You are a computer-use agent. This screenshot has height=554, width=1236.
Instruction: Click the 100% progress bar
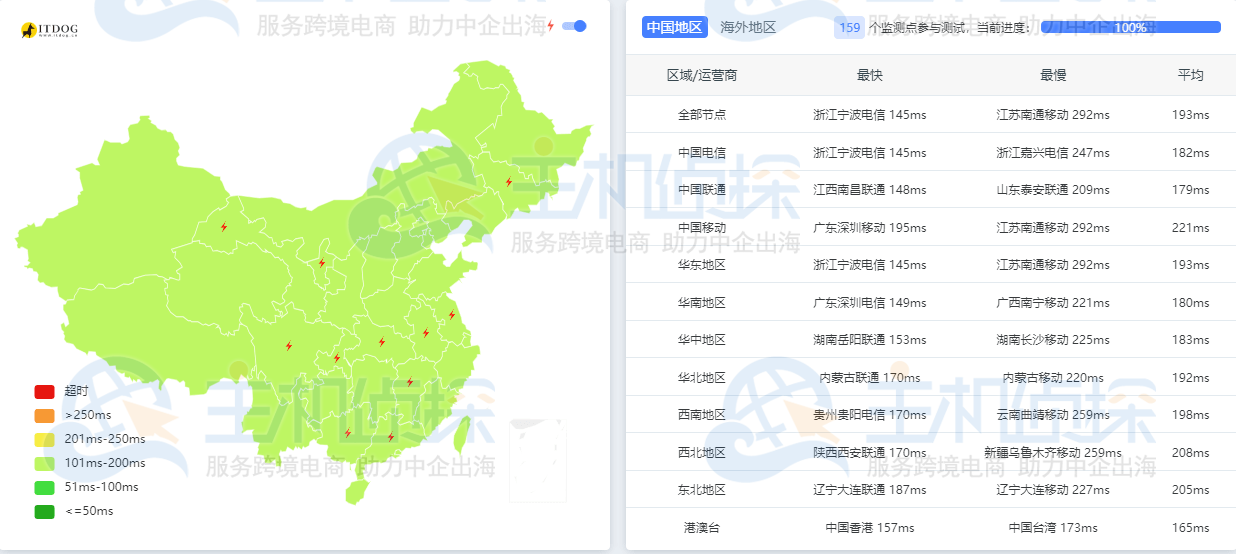click(x=1130, y=28)
